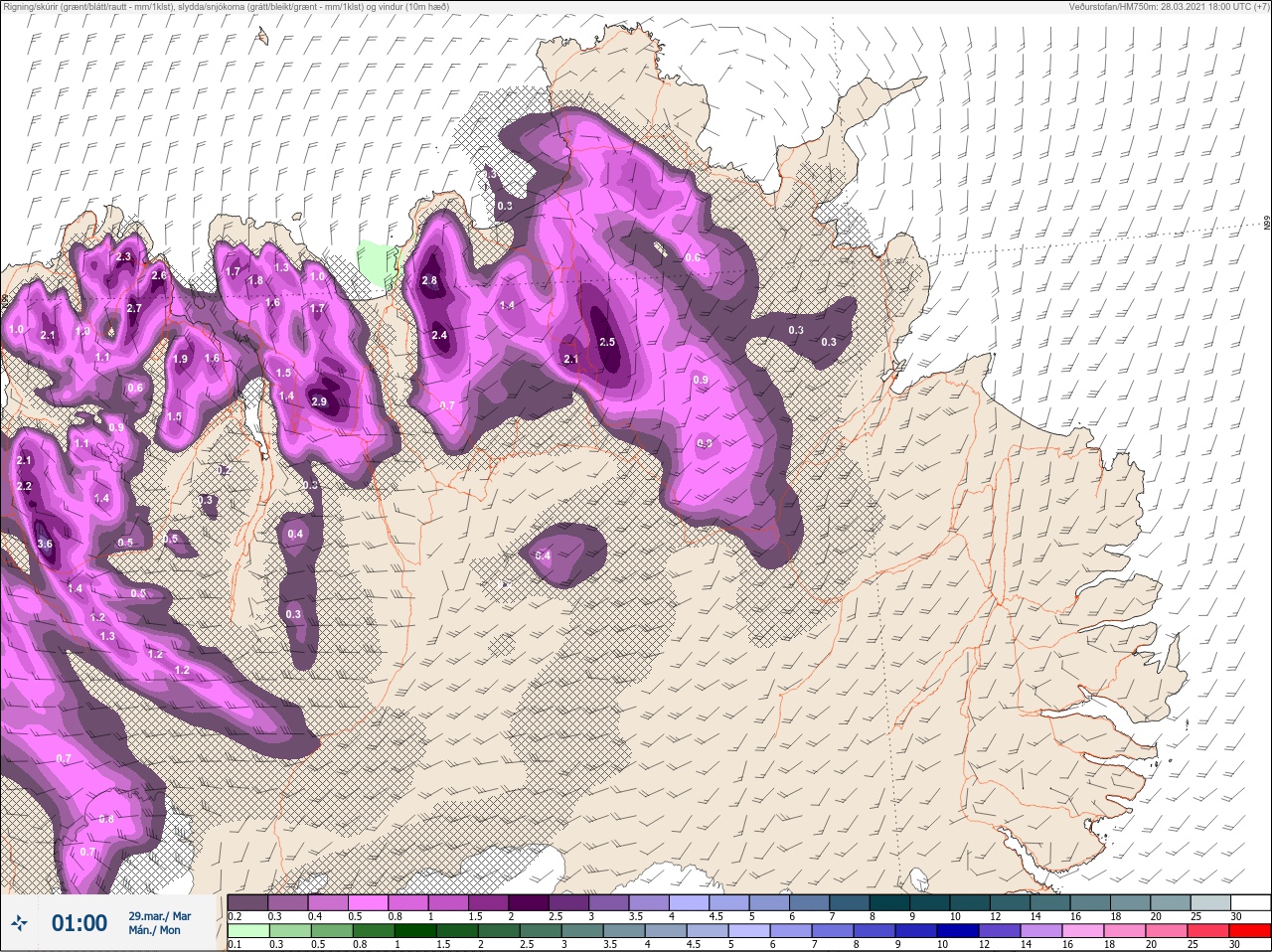The width and height of the screenshot is (1272, 952).
Task: Select the red rain scale swatch at 30
Action: pos(1250,932)
